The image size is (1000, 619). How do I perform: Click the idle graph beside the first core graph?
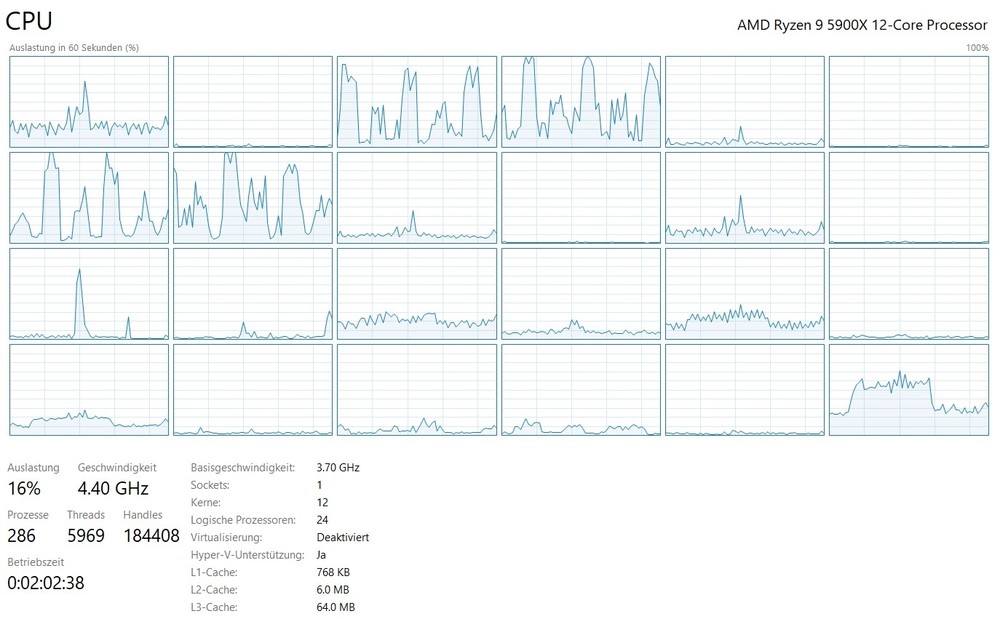(x=252, y=100)
